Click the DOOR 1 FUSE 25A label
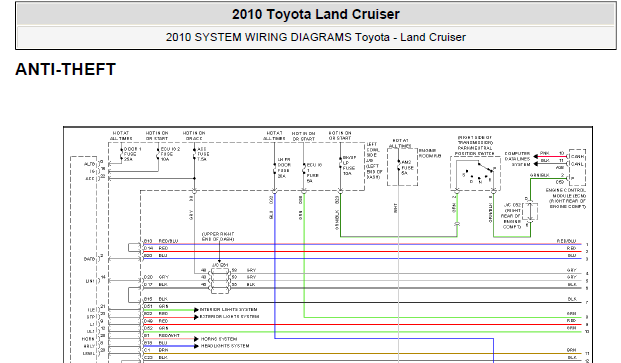 pyautogui.click(x=132, y=154)
